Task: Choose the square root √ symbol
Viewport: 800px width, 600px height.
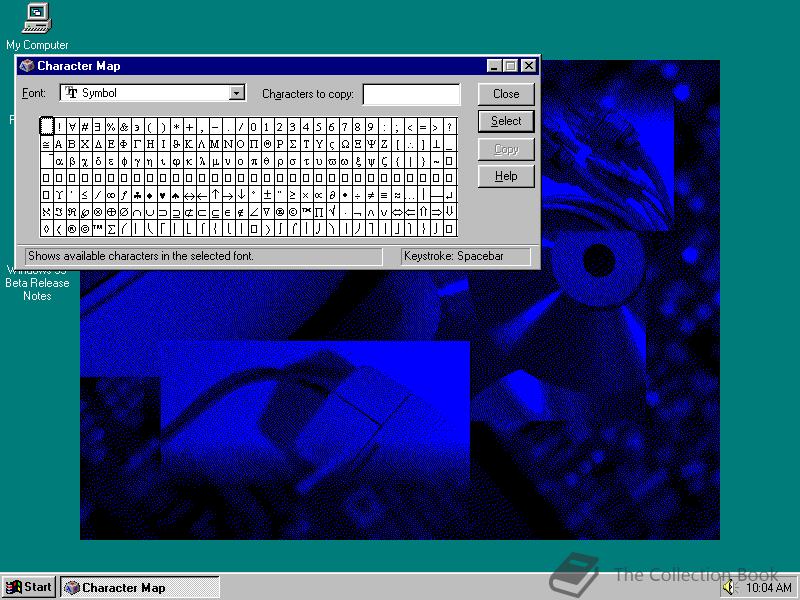Action: click(332, 211)
